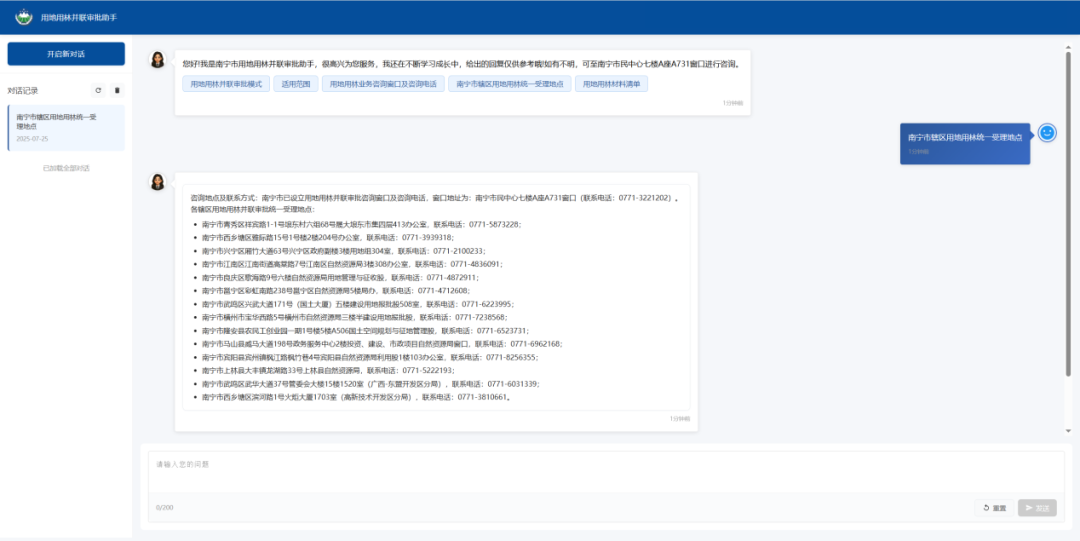
Task: Pick the 用地用林材料清单 suggestion chip
Action: [x=612, y=84]
